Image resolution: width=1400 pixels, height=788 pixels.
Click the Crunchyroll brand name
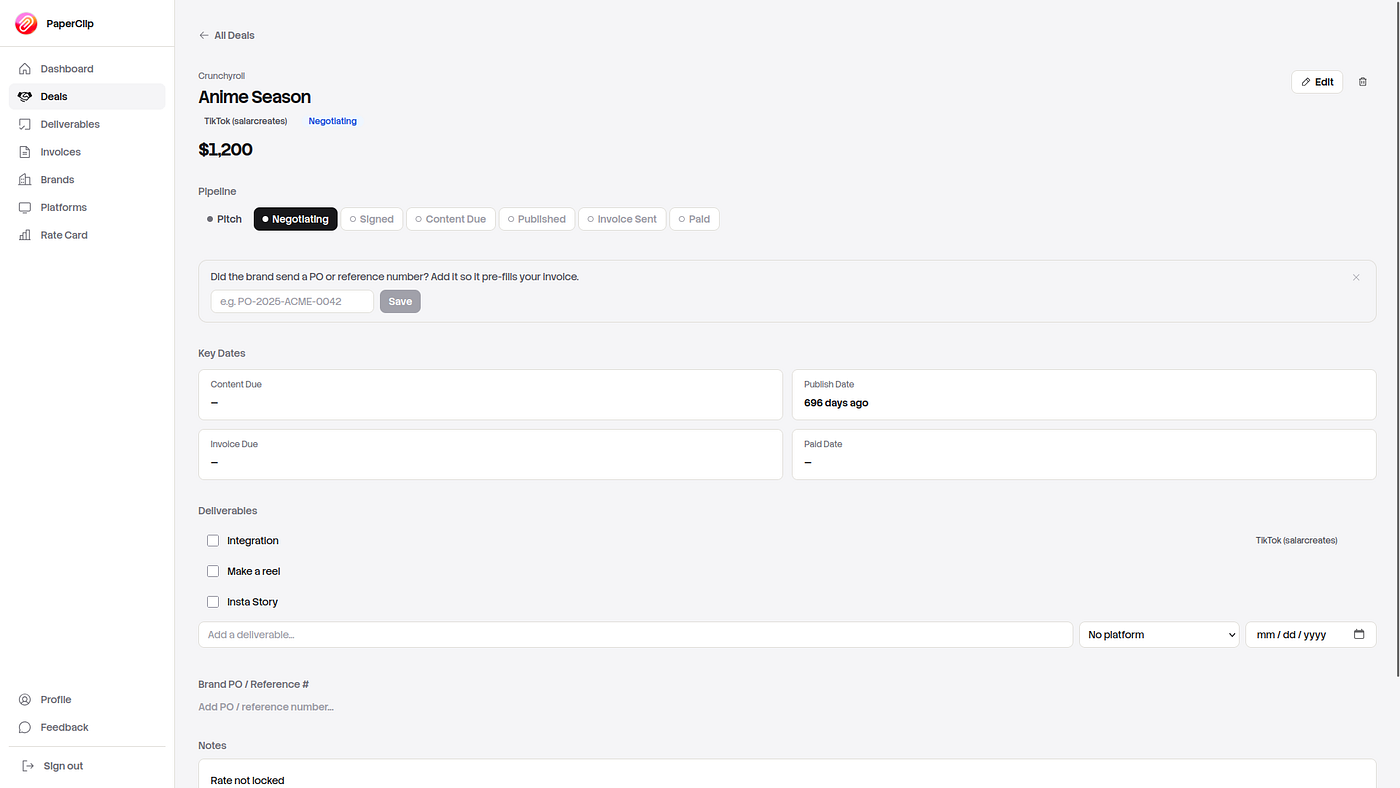221,76
